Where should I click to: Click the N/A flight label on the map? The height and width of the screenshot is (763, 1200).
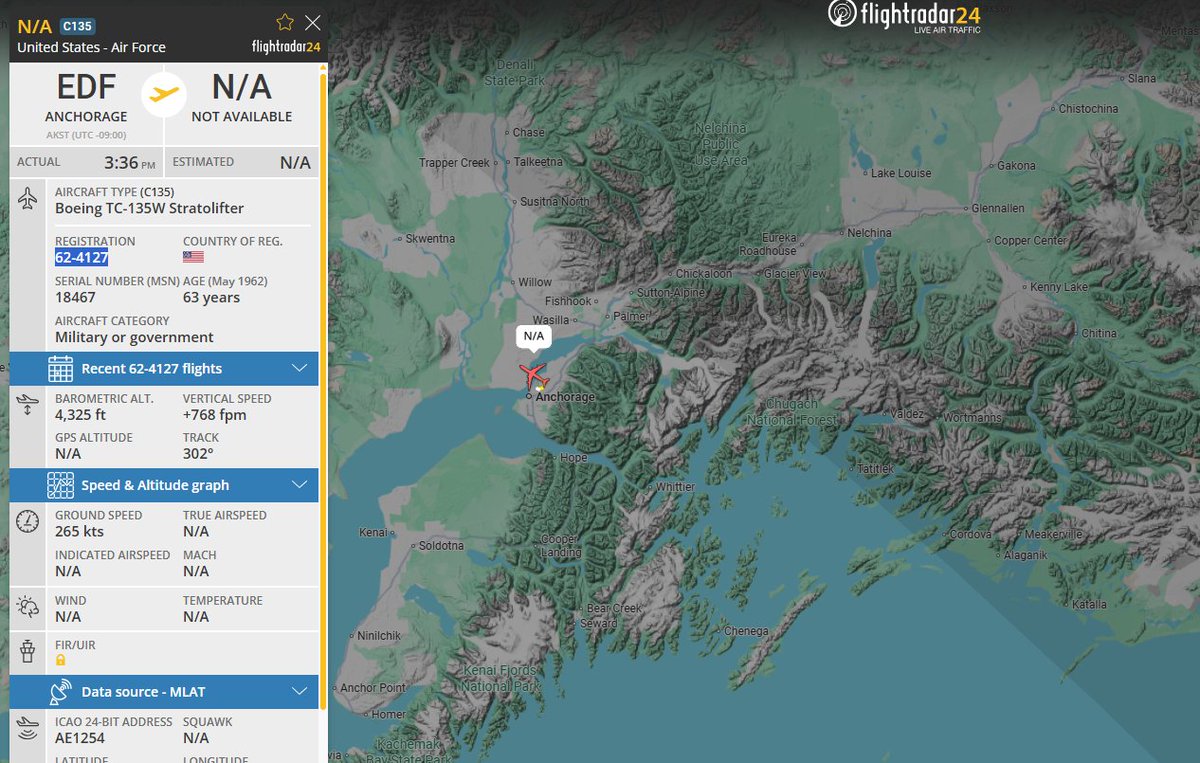pyautogui.click(x=533, y=337)
